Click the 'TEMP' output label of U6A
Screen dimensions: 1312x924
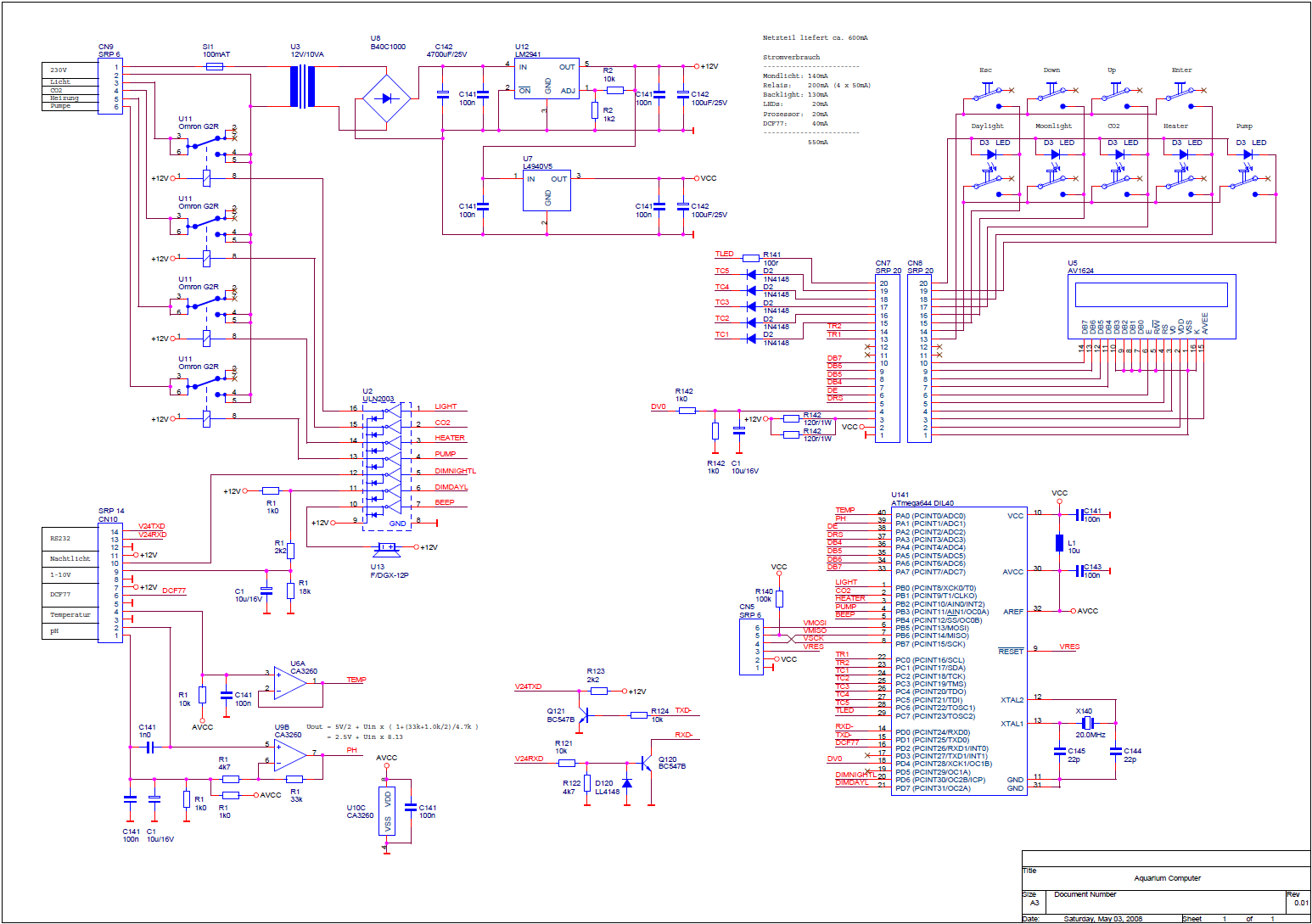[356, 680]
